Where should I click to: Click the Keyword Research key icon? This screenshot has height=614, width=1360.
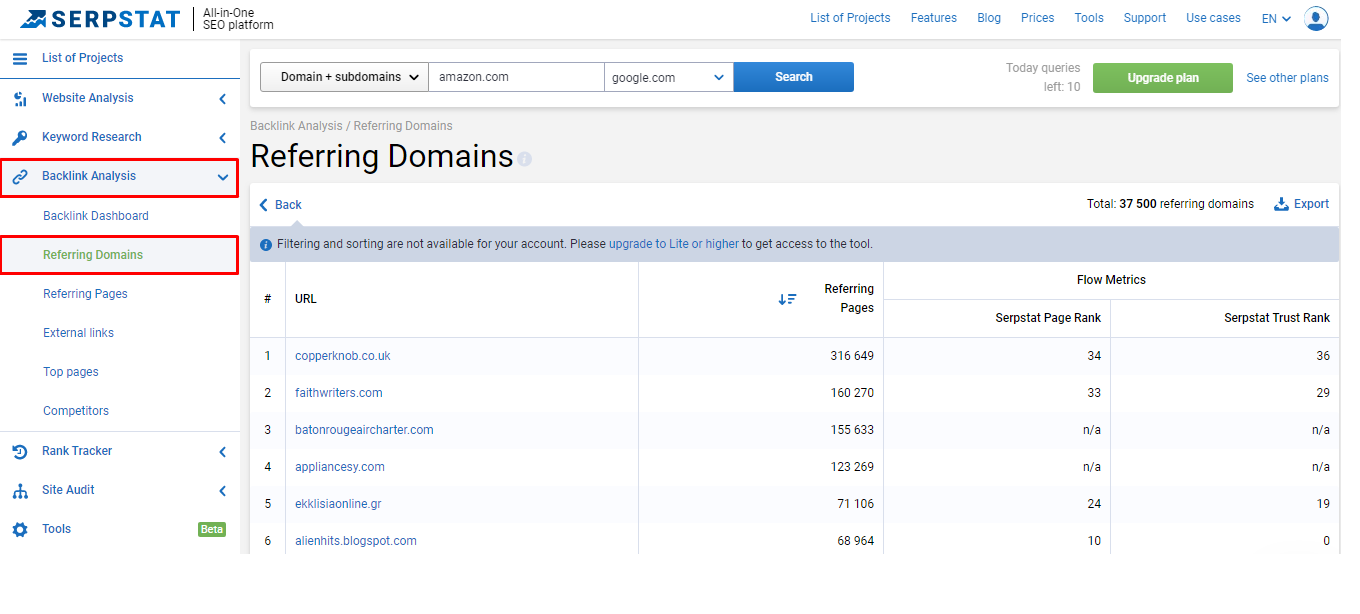click(20, 137)
